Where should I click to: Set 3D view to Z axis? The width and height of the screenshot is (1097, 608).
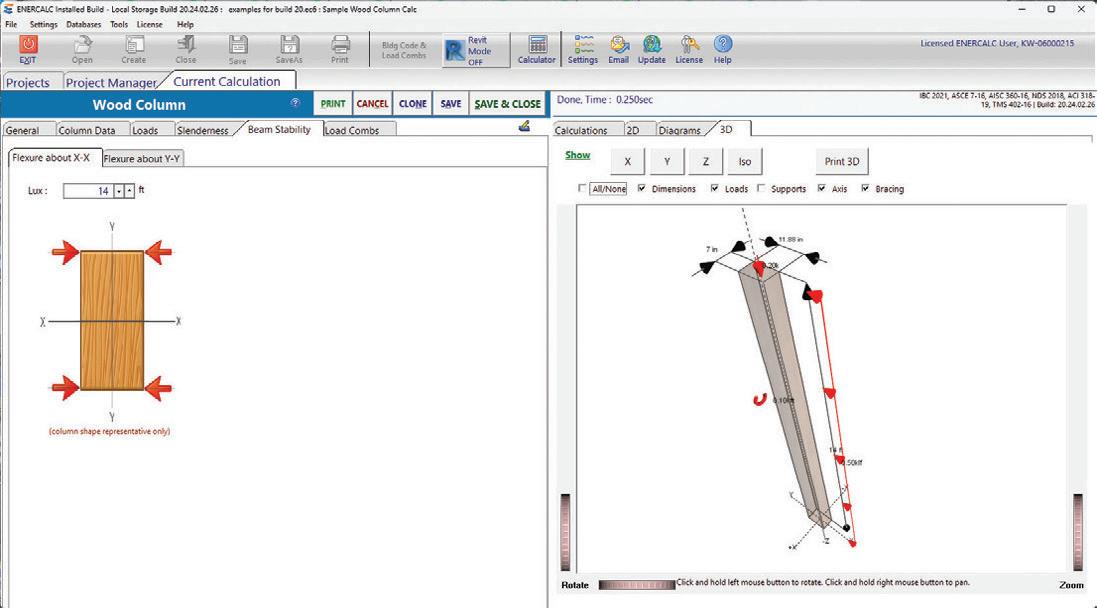(706, 162)
